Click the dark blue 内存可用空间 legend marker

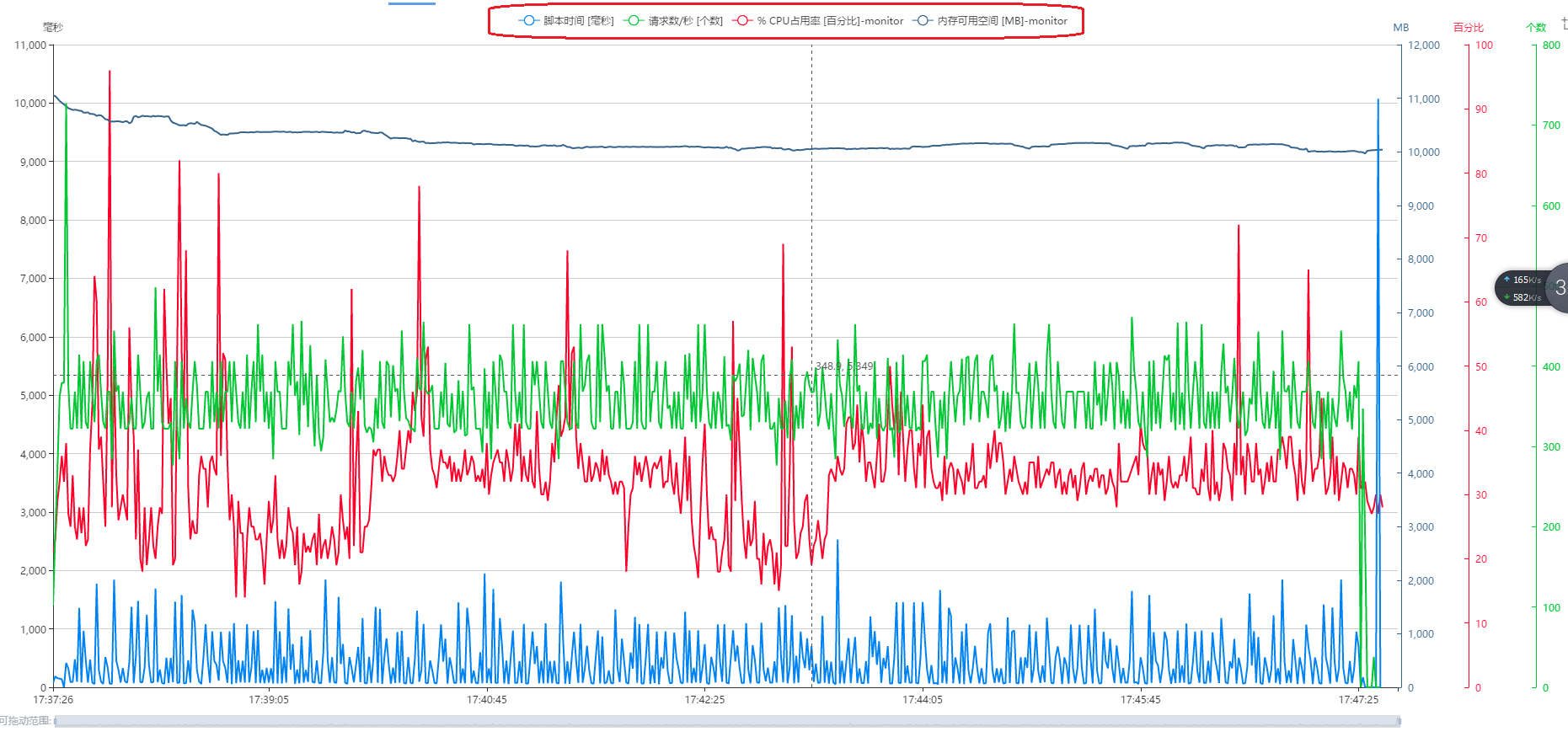coord(923,20)
